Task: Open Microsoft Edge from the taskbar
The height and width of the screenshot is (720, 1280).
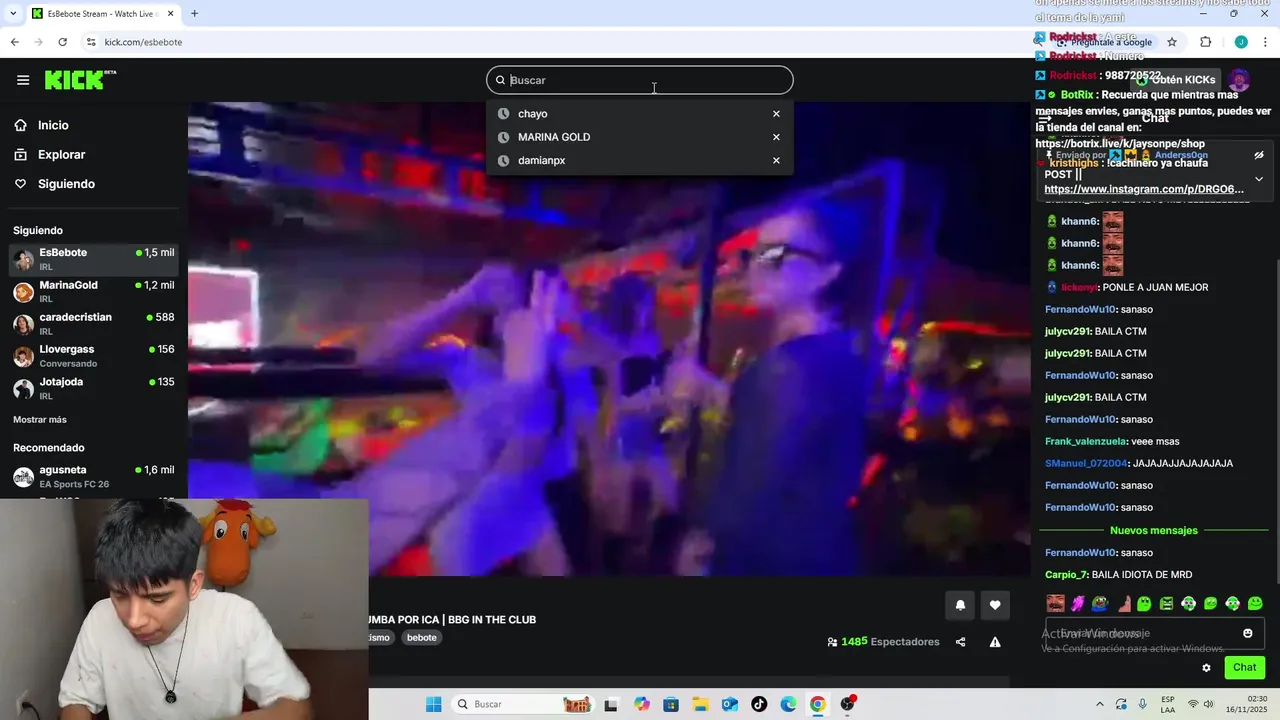Action: point(788,704)
